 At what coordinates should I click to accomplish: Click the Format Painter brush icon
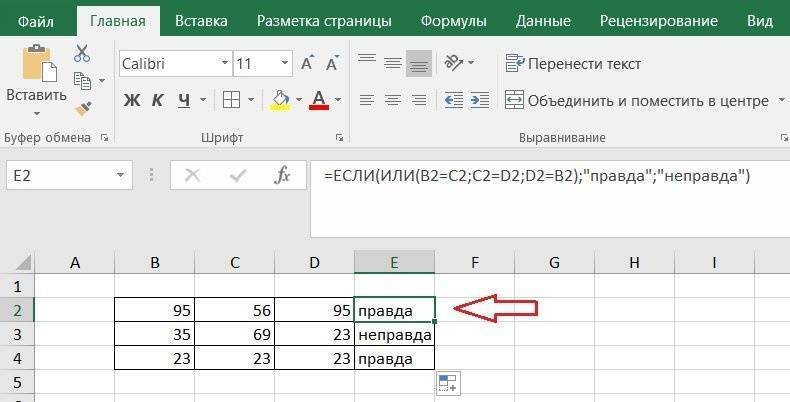tap(82, 107)
